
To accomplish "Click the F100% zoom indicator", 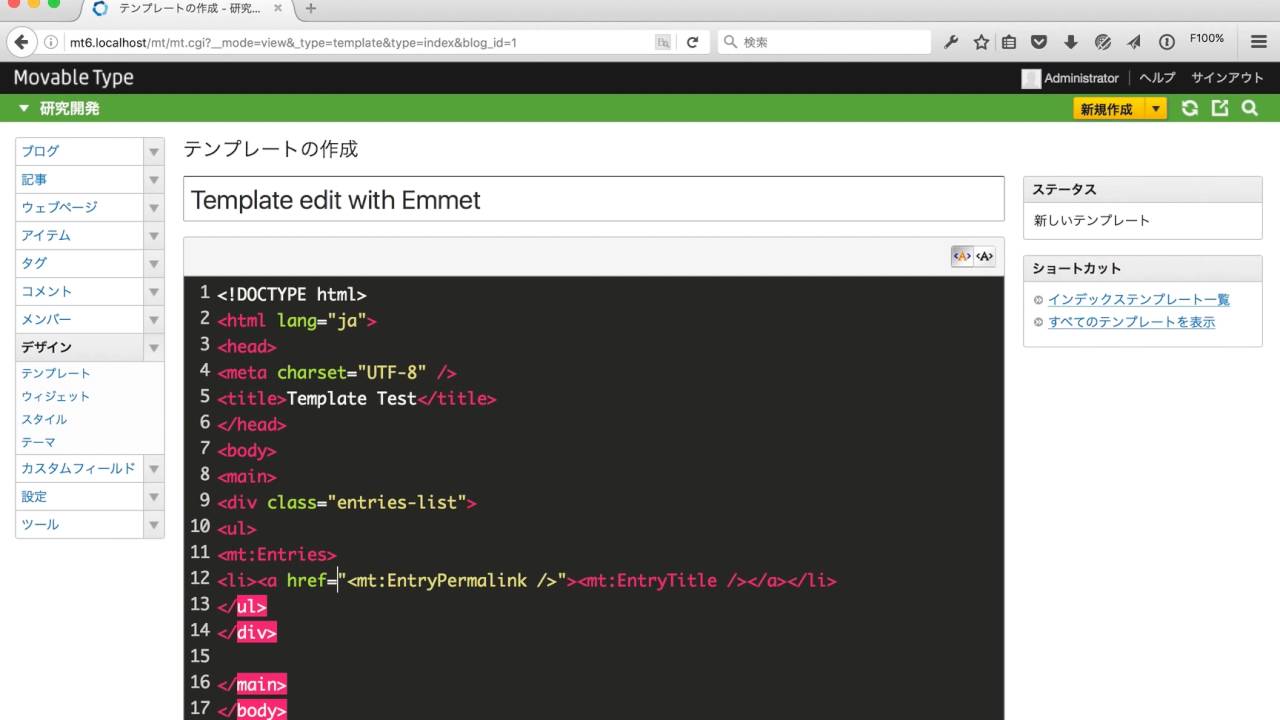I will (1207, 39).
